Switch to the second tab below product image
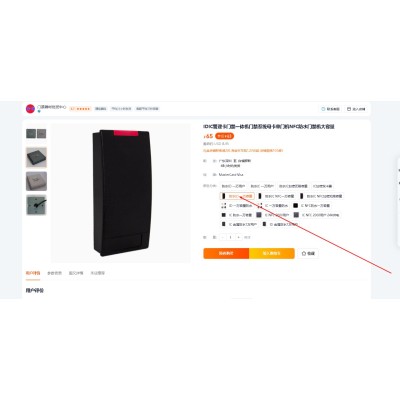 (x=54, y=273)
